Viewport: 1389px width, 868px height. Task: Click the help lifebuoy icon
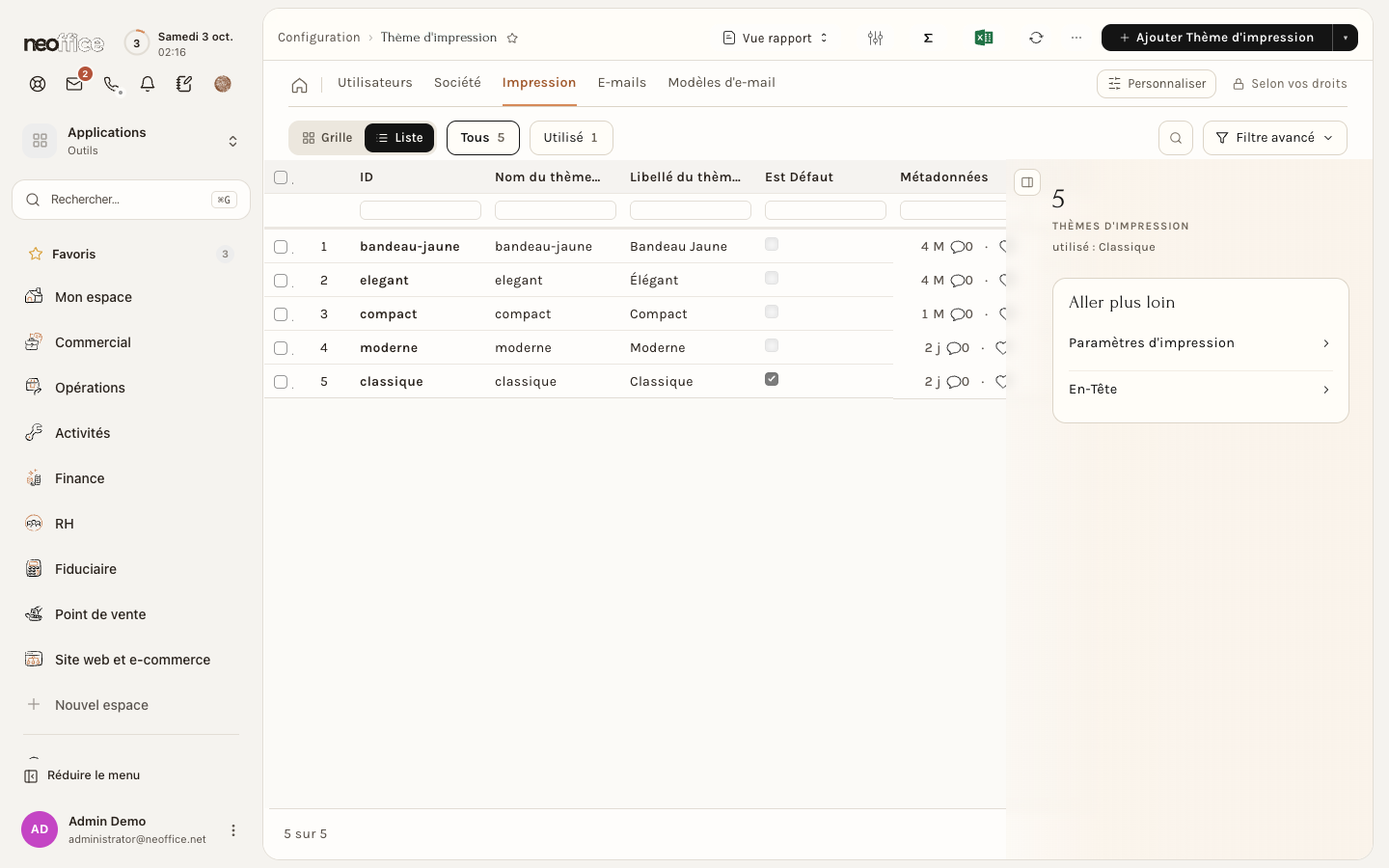pos(38,84)
